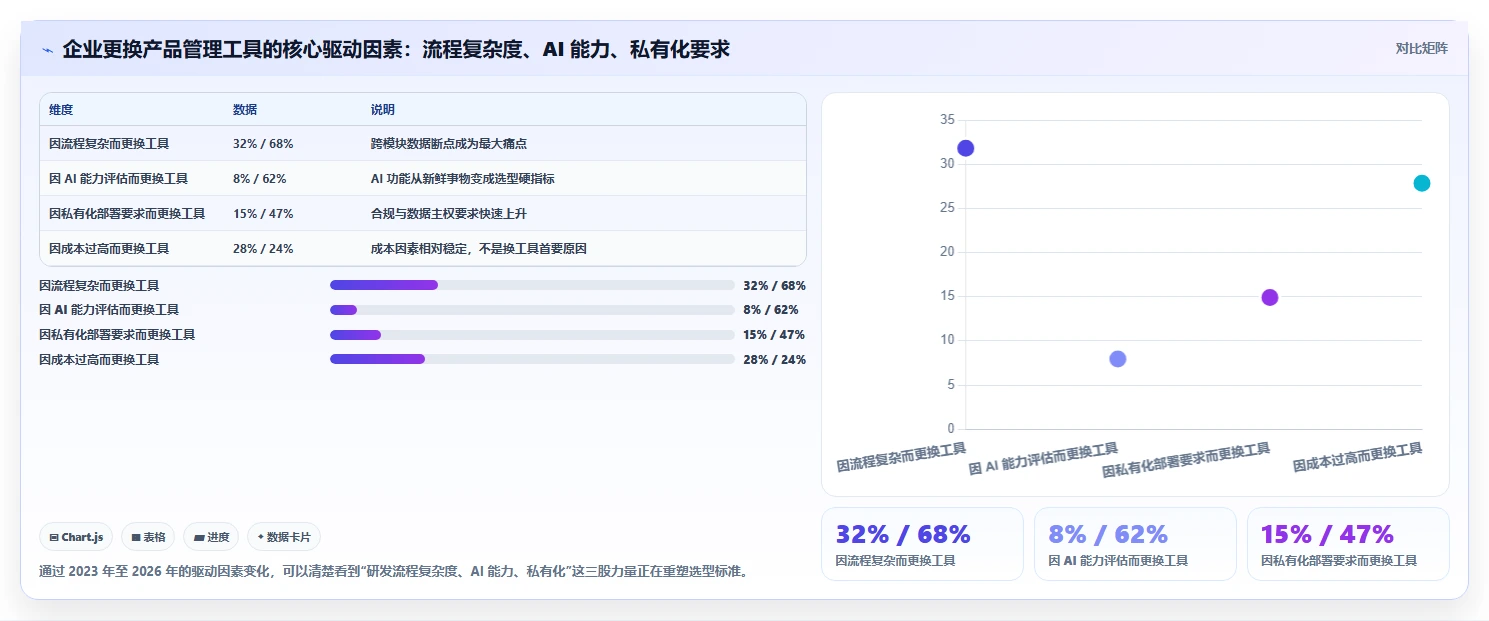Viewport: 1489px width, 621px height.
Task: Click the 进度 tag pill
Action: [211, 537]
